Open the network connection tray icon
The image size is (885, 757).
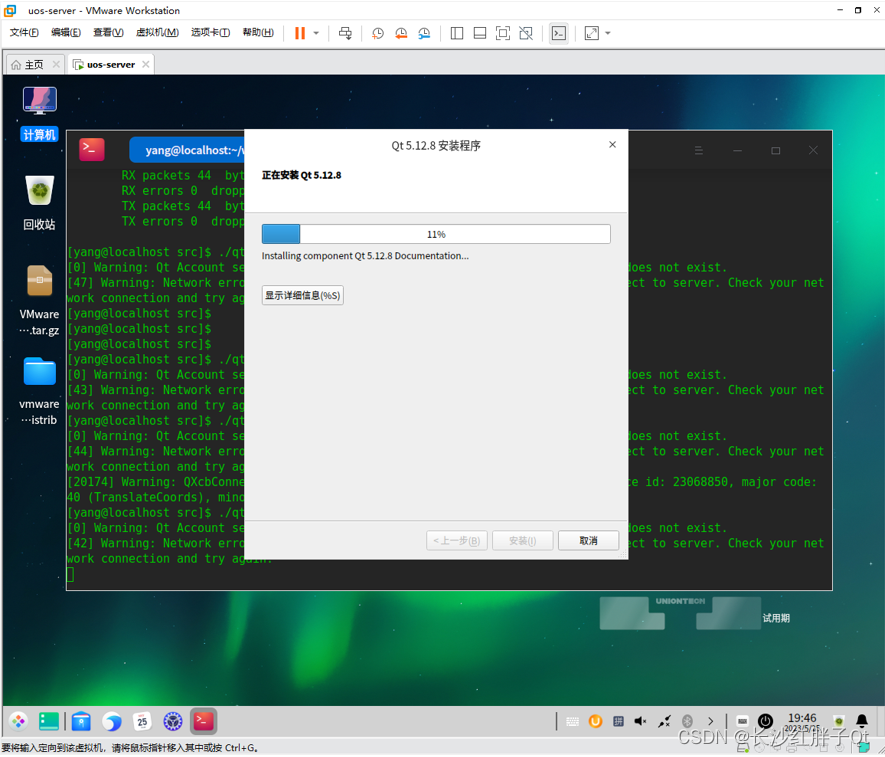664,721
